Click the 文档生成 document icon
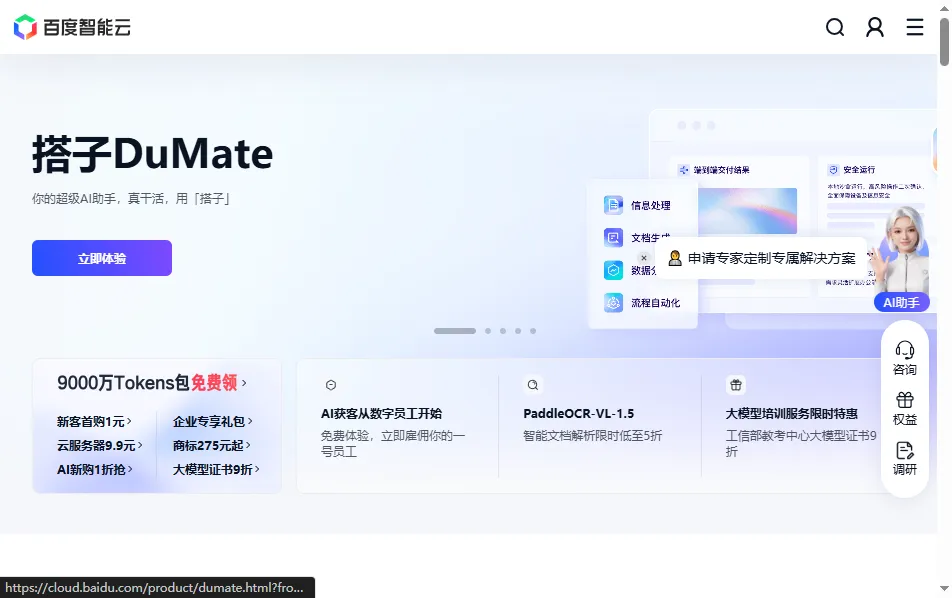 pyautogui.click(x=613, y=237)
